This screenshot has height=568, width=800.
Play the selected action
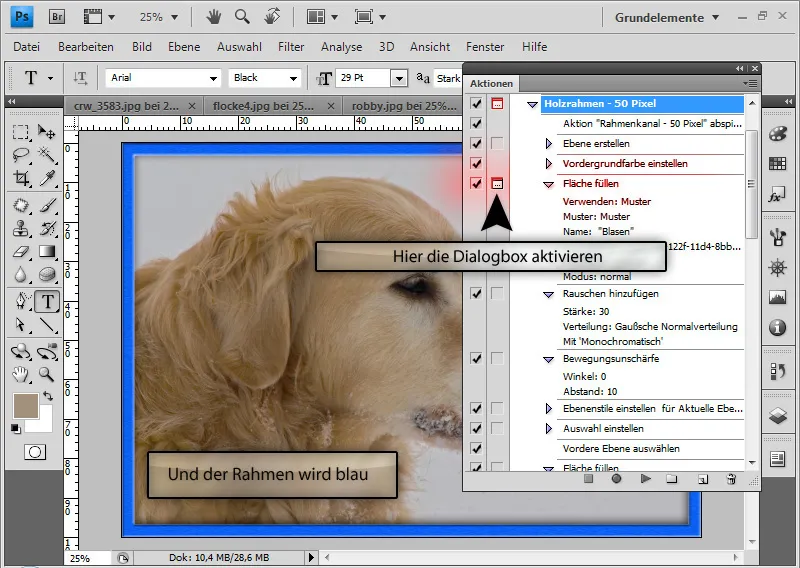point(645,479)
